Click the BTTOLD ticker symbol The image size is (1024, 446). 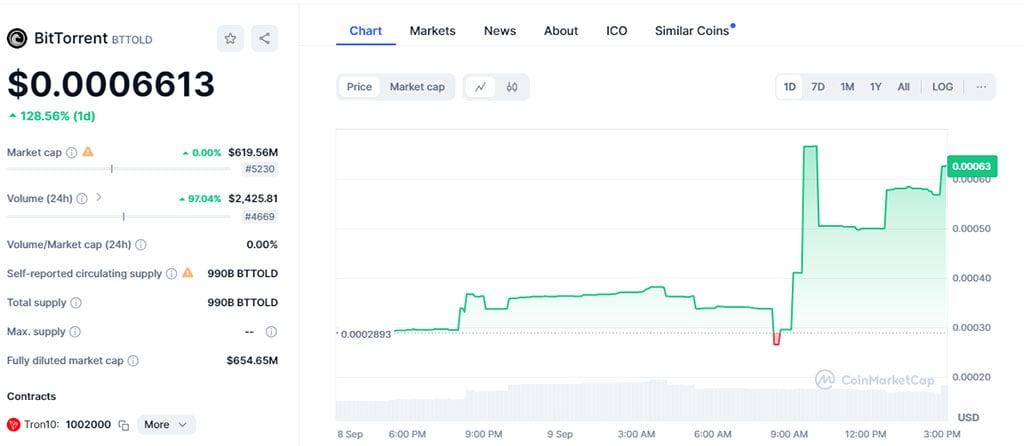[x=132, y=40]
